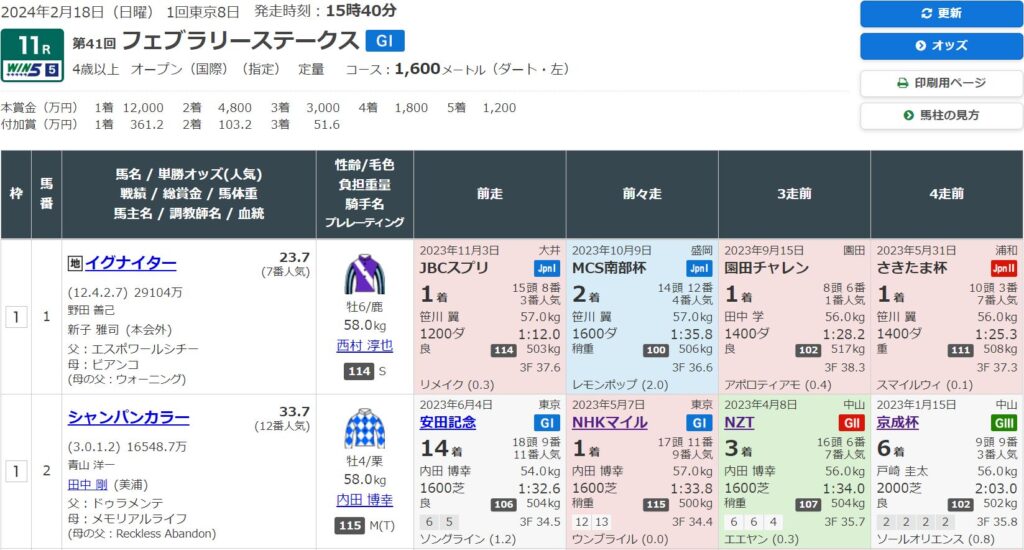Click race name 園田チャレン

tap(767, 268)
